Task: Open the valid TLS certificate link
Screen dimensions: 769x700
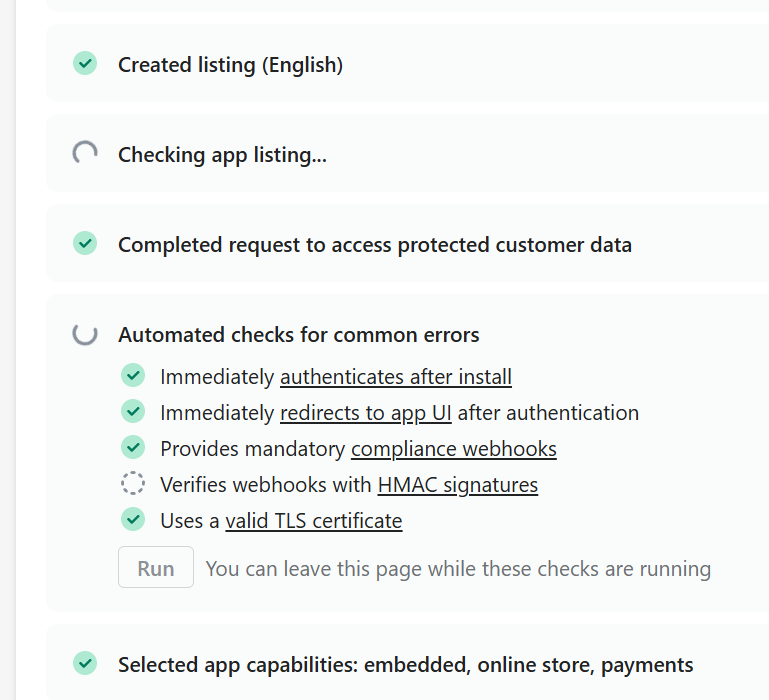Action: coord(314,521)
